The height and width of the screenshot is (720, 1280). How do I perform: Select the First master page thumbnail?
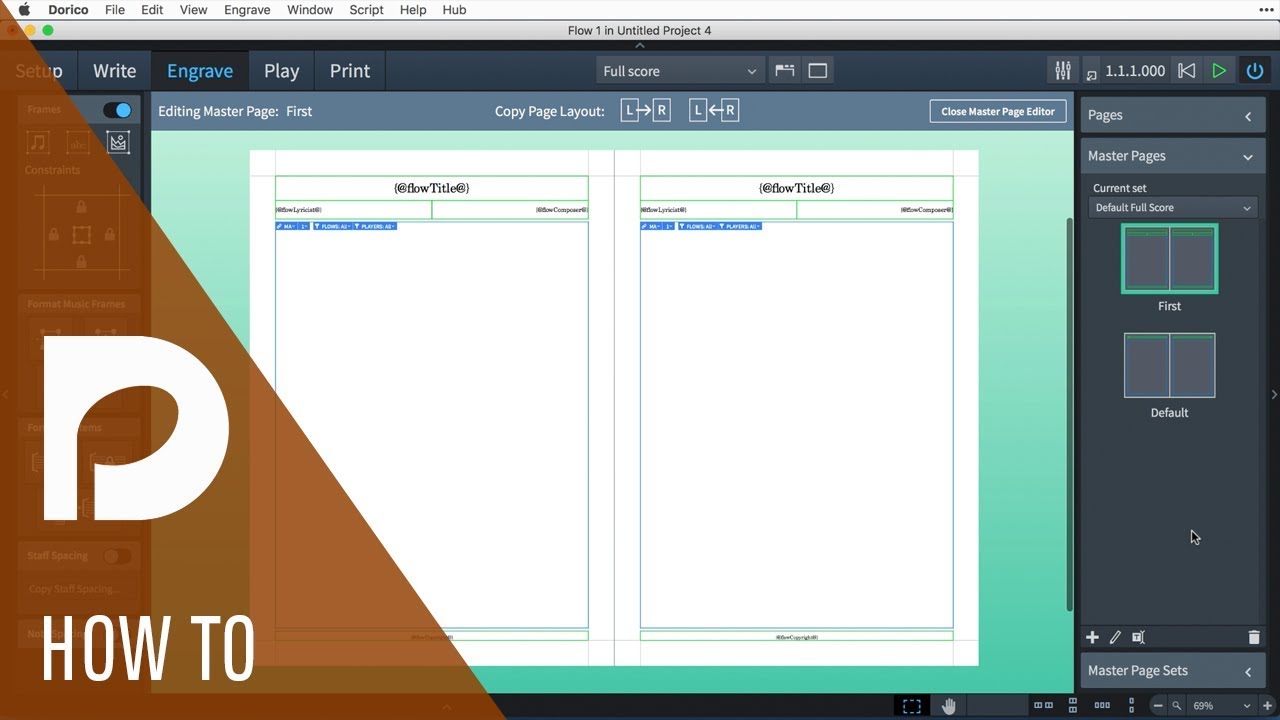[1169, 259]
